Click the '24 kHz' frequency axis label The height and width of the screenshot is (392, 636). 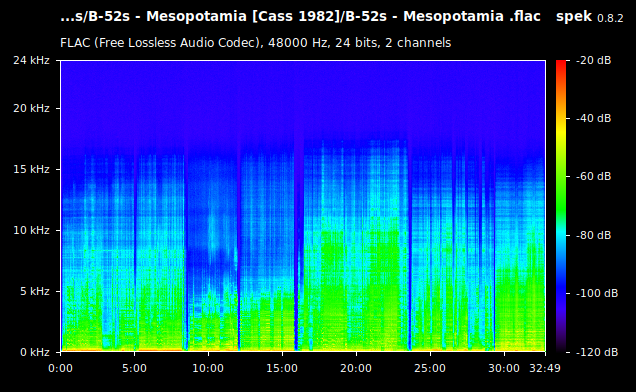[x=31, y=60]
